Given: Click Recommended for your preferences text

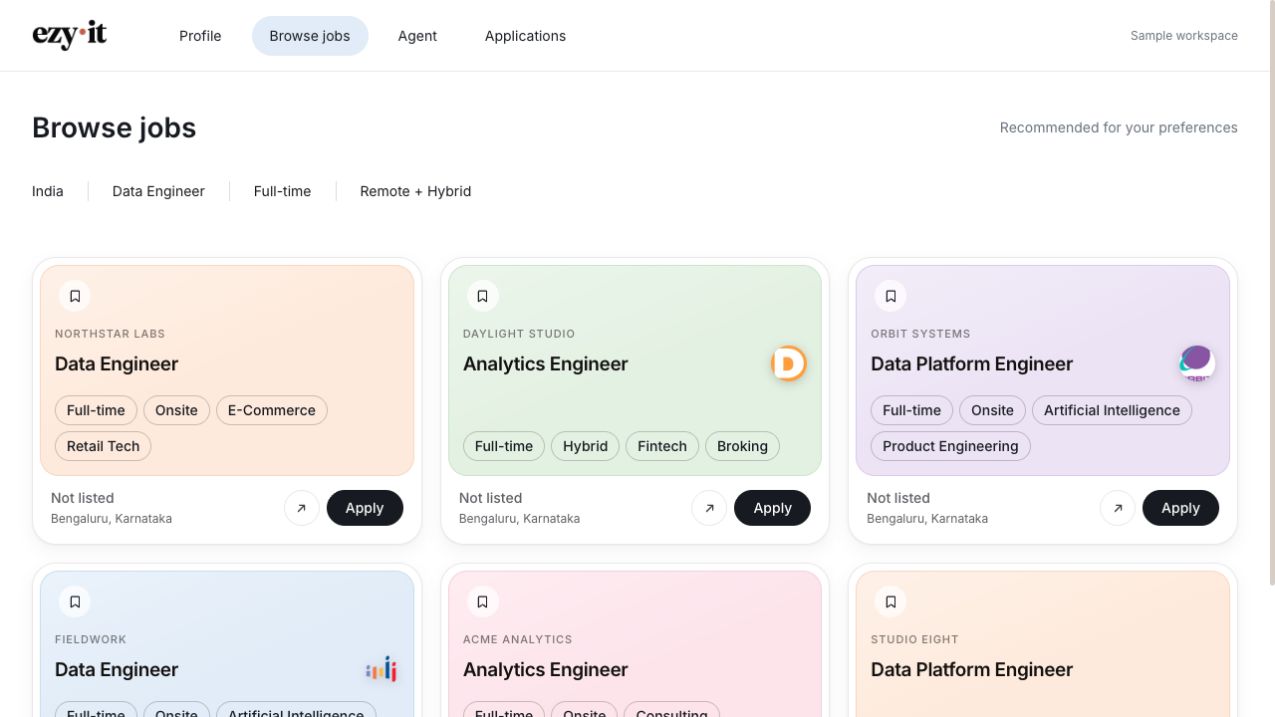Looking at the screenshot, I should [x=1119, y=128].
